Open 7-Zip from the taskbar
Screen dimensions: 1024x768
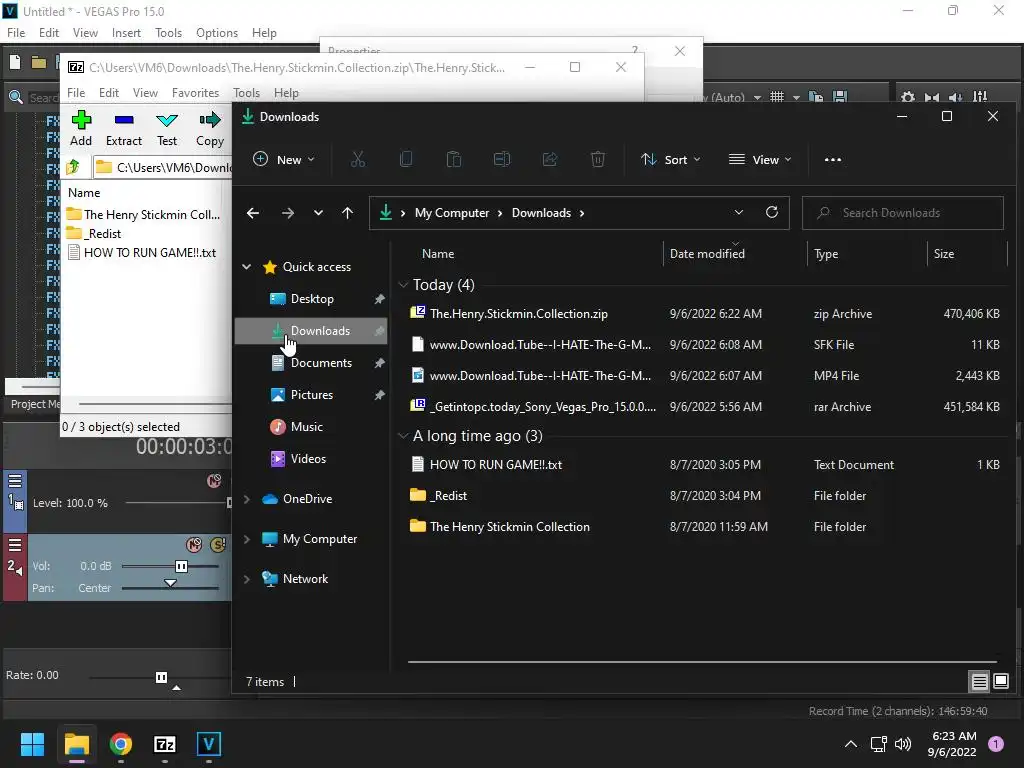pyautogui.click(x=165, y=744)
